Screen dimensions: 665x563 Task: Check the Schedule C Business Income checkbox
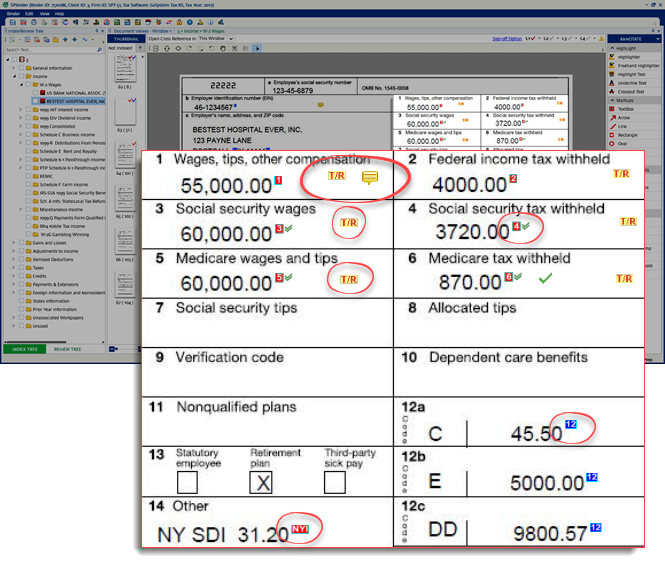pos(28,134)
